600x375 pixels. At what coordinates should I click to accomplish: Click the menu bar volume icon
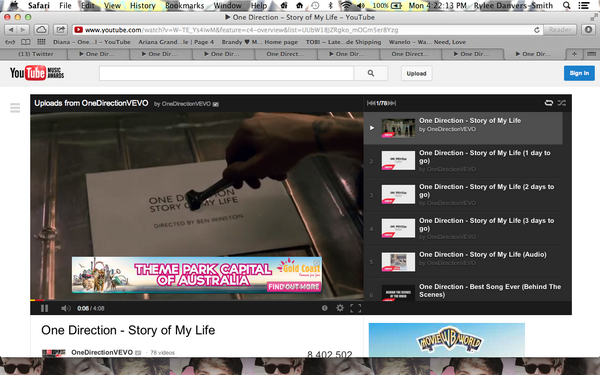pyautogui.click(x=360, y=5)
